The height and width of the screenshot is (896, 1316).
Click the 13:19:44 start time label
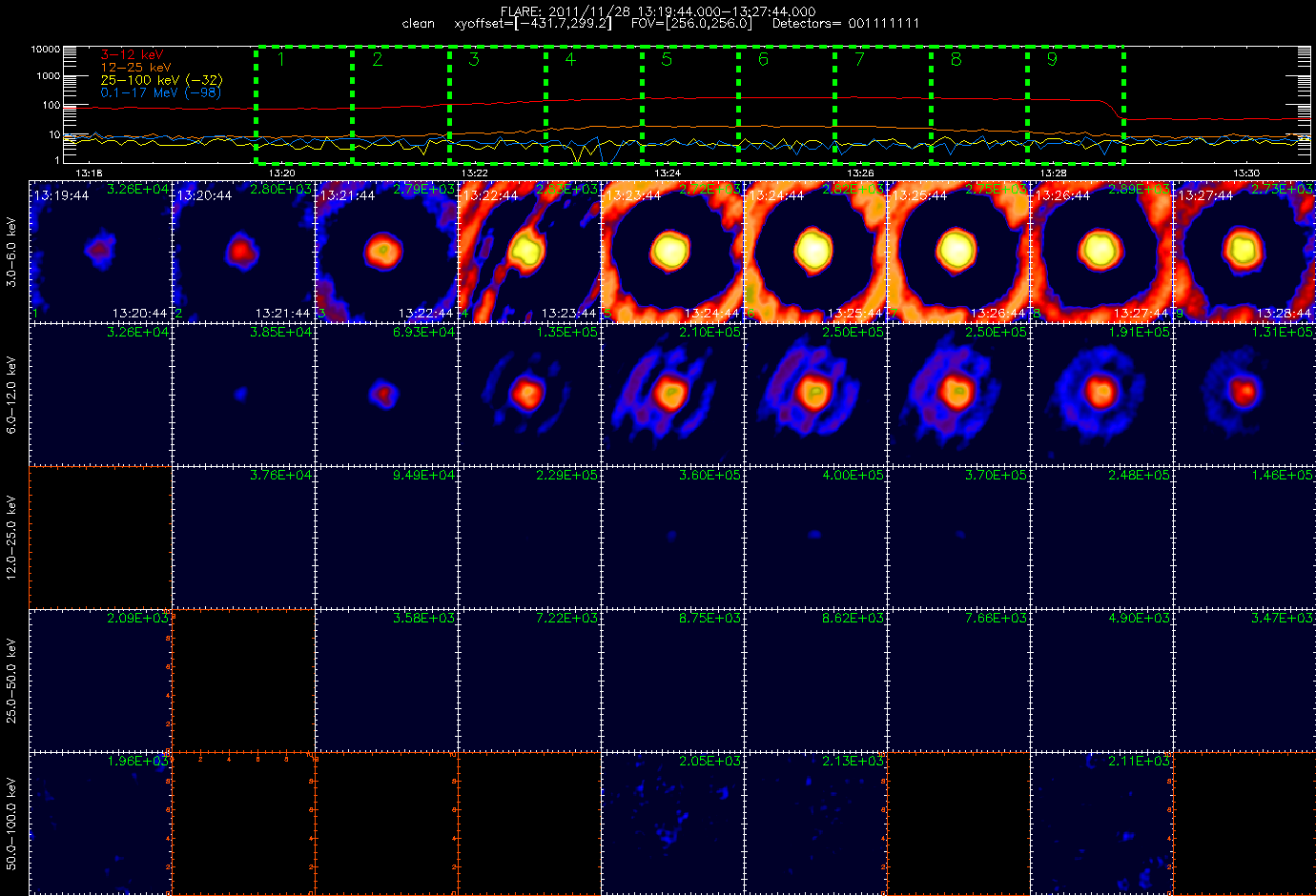click(61, 195)
